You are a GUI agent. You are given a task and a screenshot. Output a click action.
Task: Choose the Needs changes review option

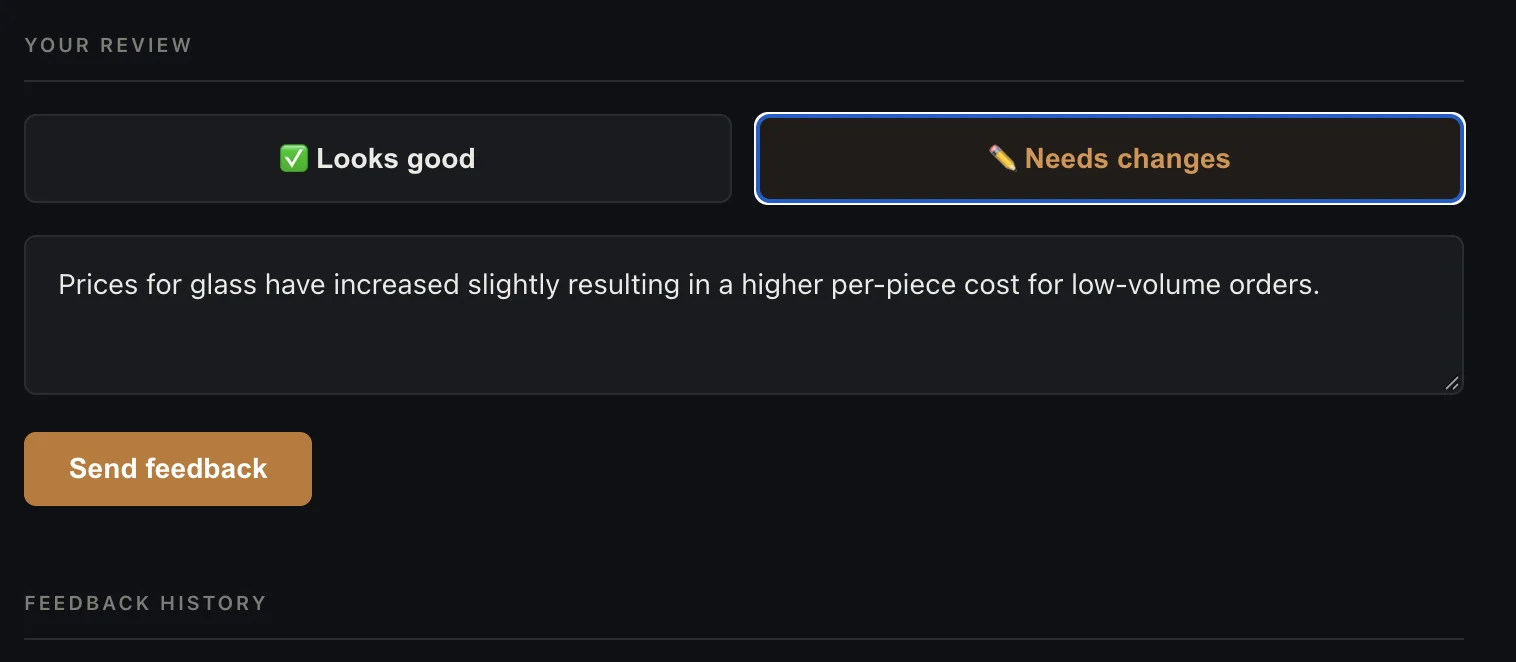(1110, 158)
